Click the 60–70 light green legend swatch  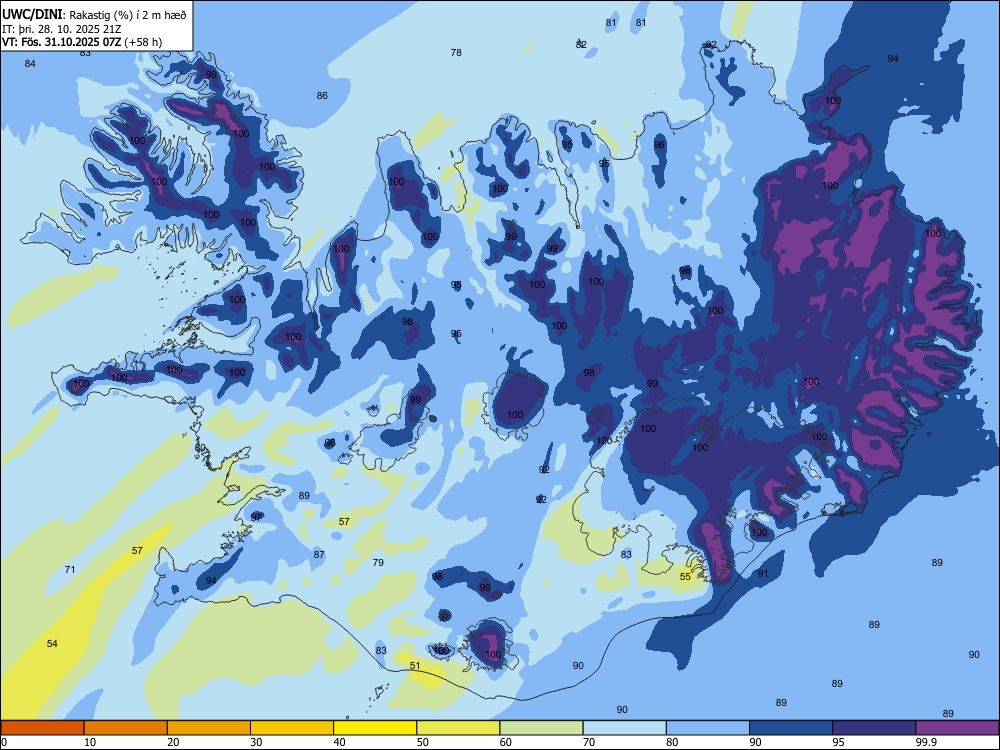click(541, 728)
